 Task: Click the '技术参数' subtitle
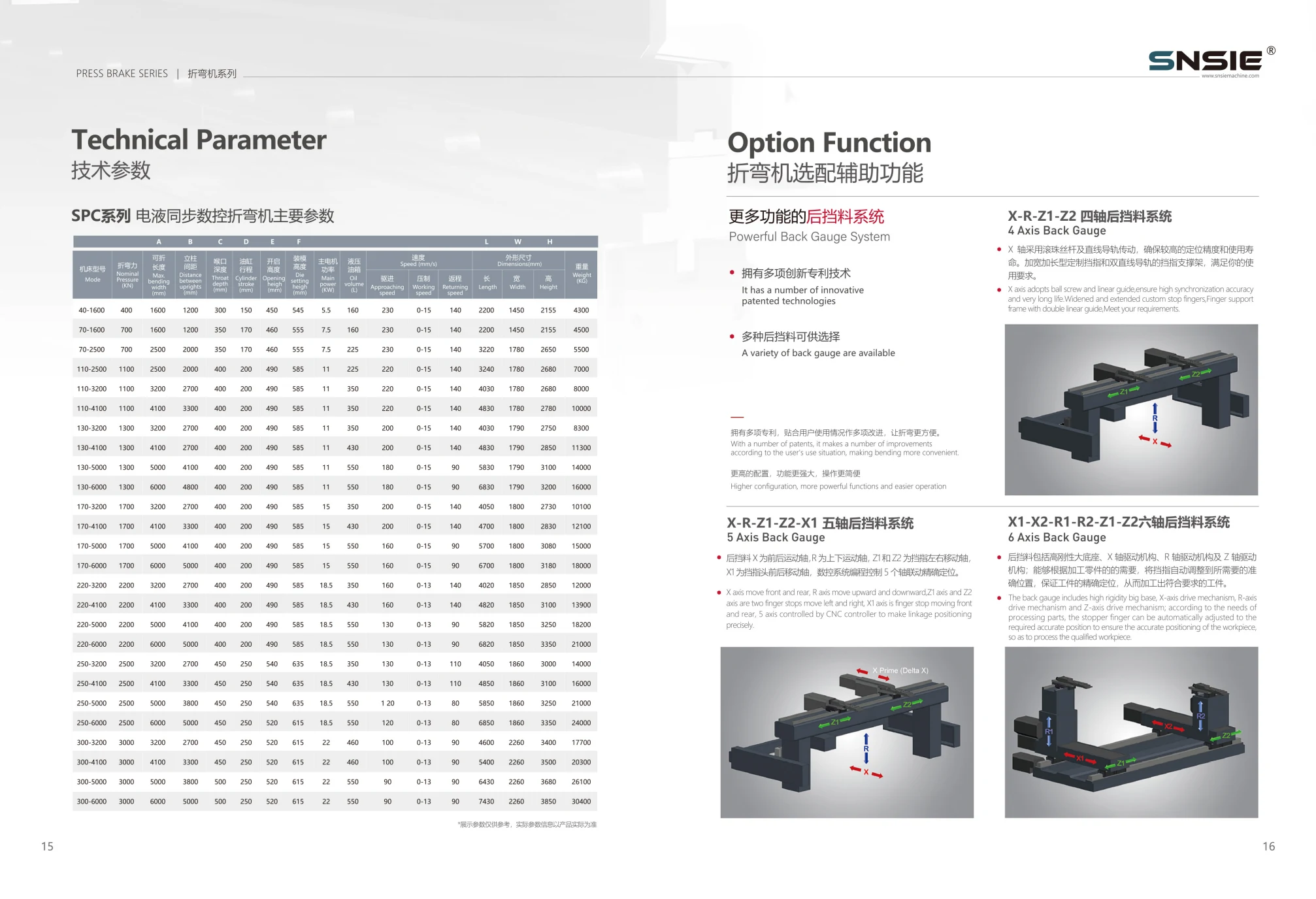point(111,171)
